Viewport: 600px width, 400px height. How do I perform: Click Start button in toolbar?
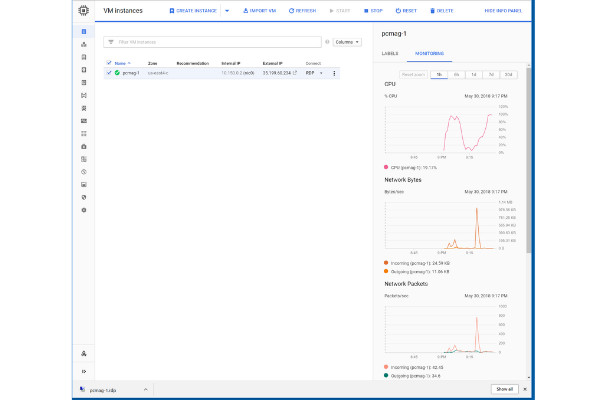click(340, 11)
